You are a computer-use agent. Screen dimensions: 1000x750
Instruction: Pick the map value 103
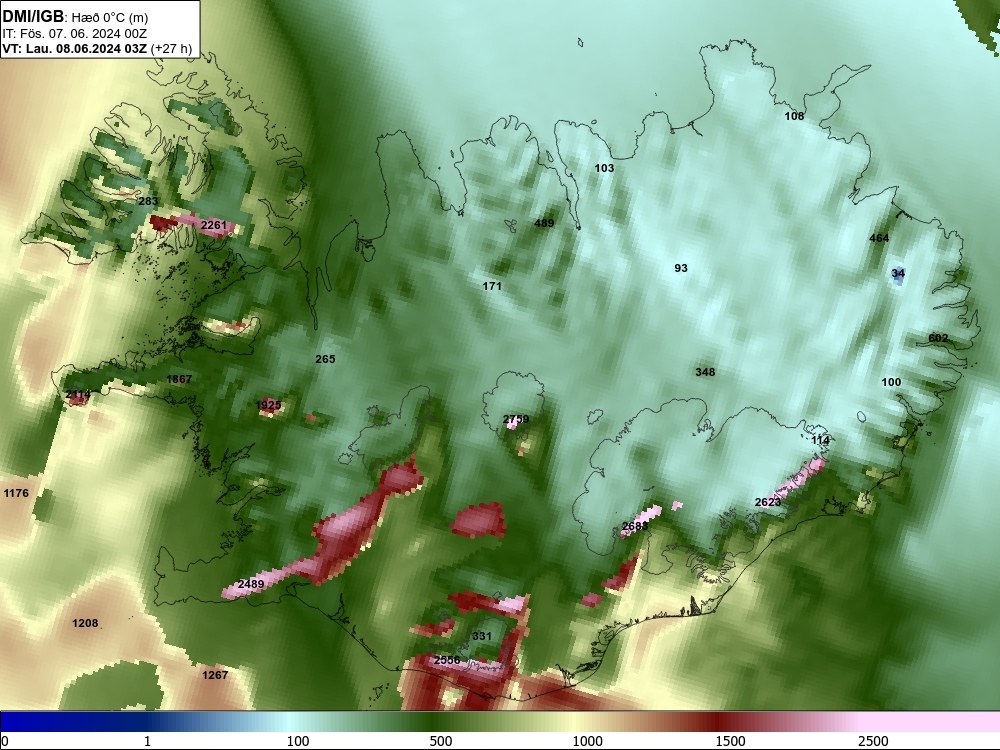(604, 168)
